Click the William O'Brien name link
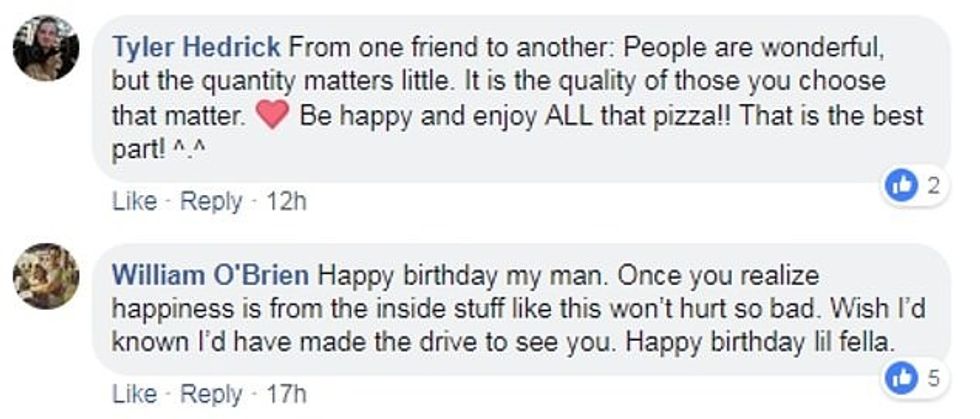 coord(212,275)
